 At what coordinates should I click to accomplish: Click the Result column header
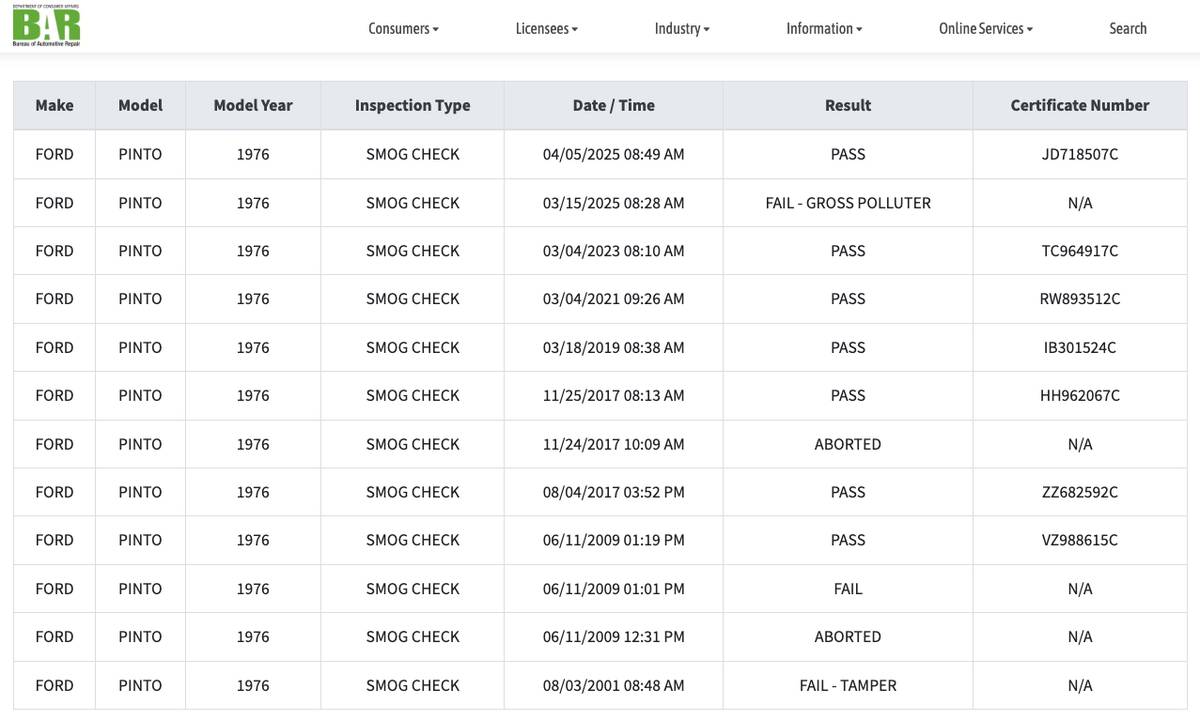click(847, 105)
